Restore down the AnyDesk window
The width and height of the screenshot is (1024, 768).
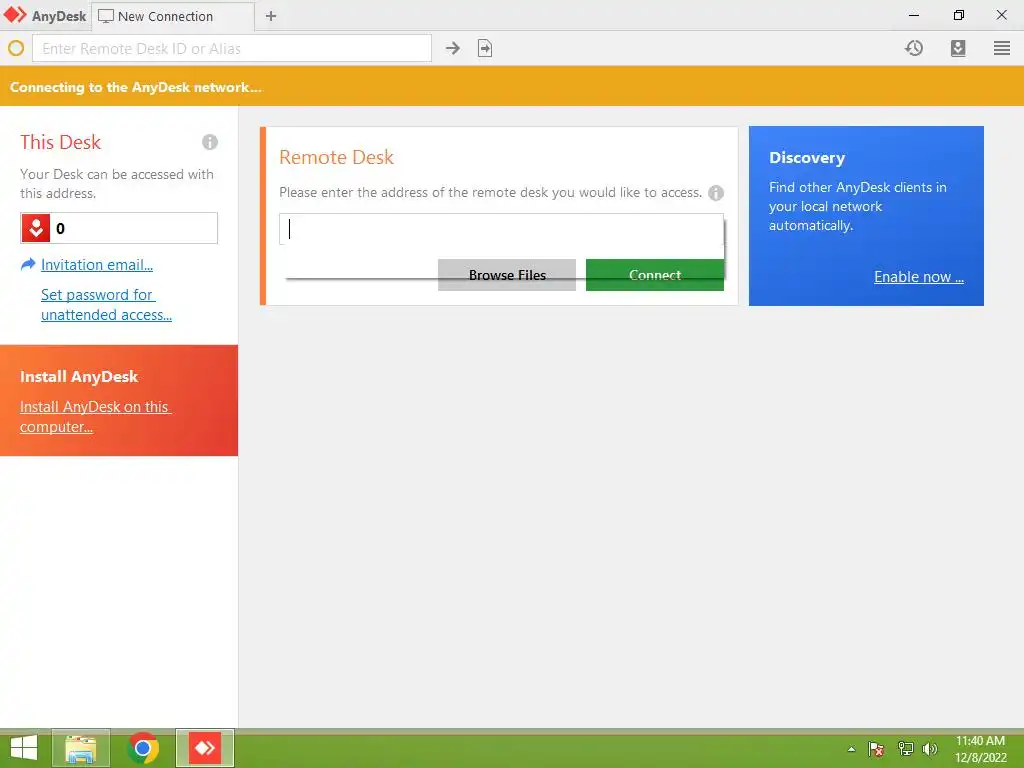click(959, 15)
